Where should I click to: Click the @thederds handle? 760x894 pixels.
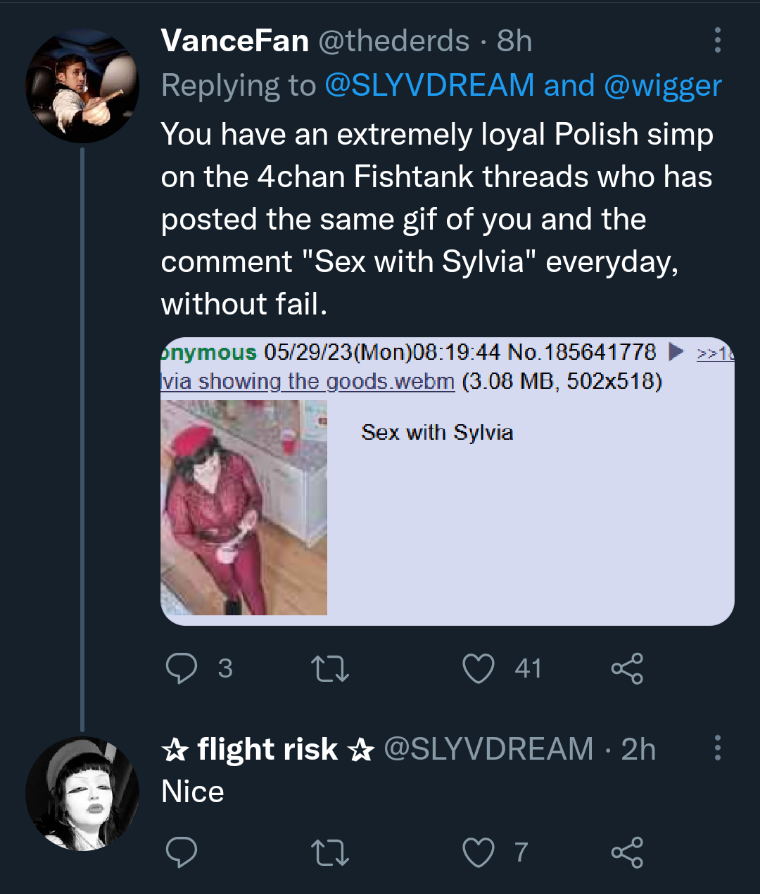point(393,41)
